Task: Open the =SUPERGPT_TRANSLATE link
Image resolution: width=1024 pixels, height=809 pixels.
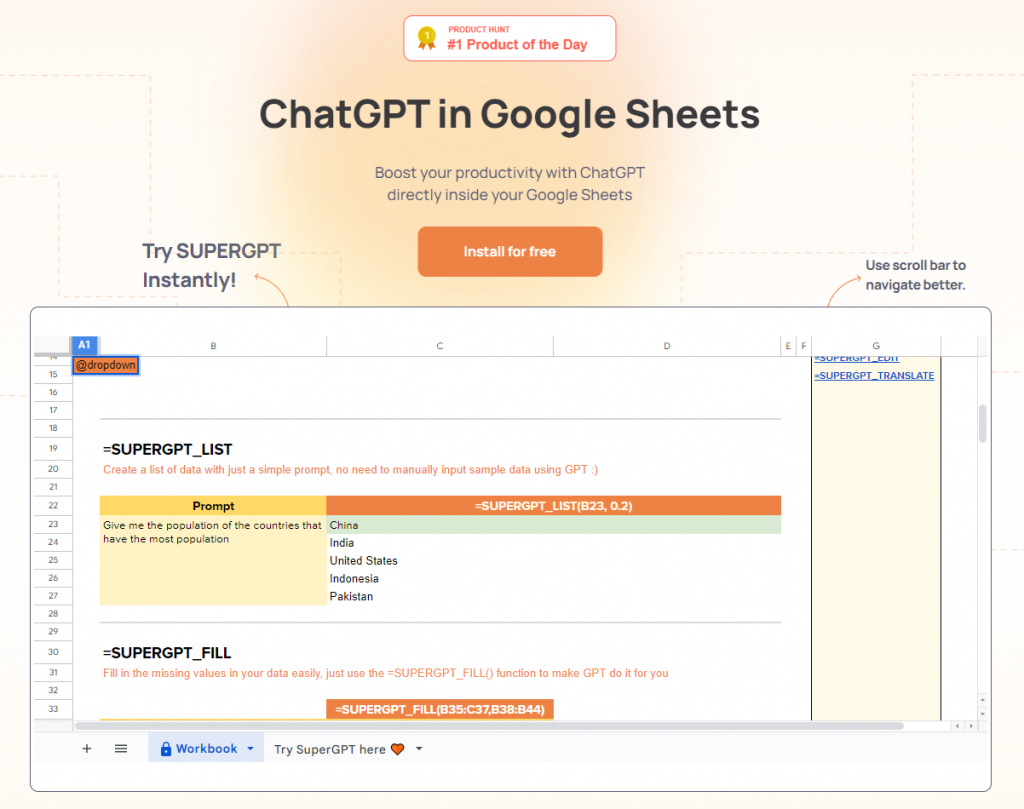Action: click(x=874, y=375)
